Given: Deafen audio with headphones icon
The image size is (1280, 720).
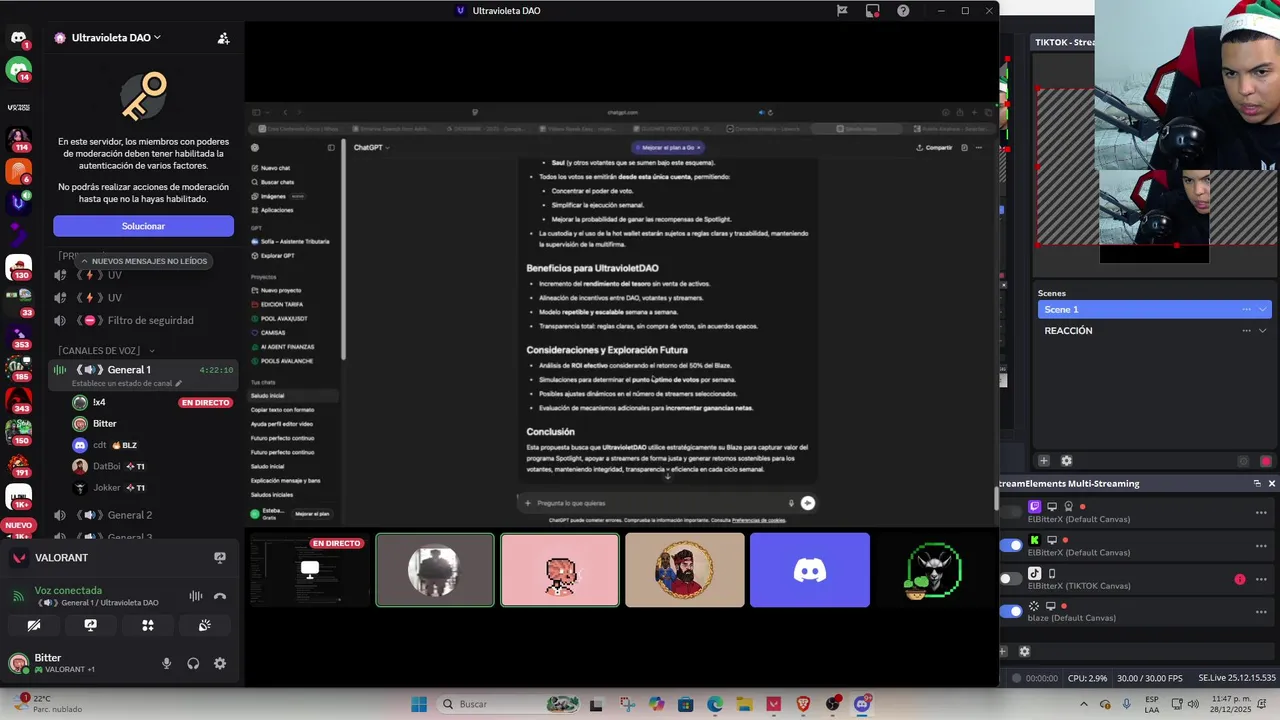Looking at the screenshot, I should 193,663.
